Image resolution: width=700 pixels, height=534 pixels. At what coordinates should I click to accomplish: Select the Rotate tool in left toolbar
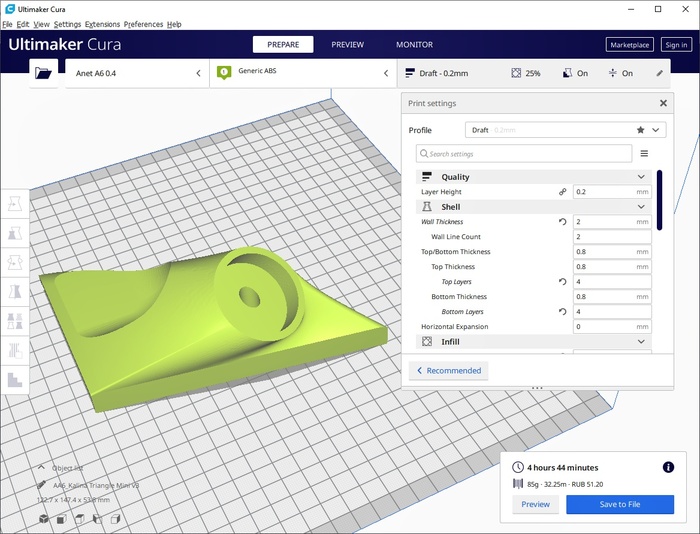click(x=15, y=262)
